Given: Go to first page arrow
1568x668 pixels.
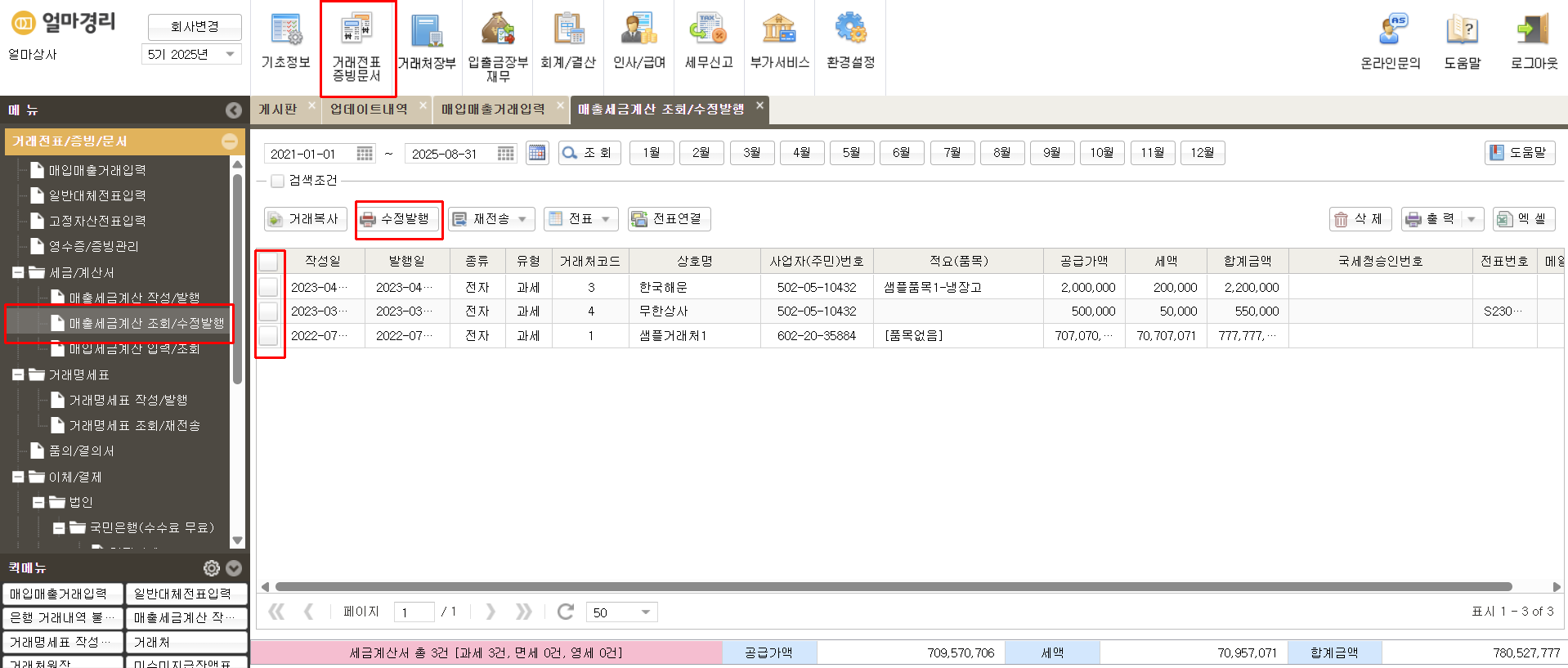Looking at the screenshot, I should pos(276,612).
